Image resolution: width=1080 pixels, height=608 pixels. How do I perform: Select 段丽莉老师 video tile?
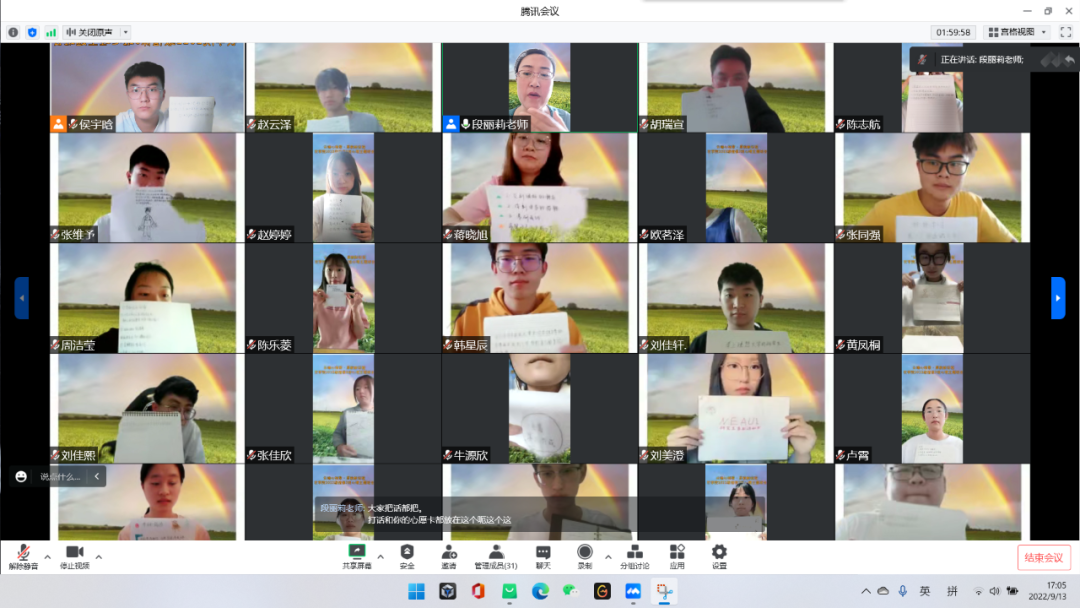tap(539, 87)
